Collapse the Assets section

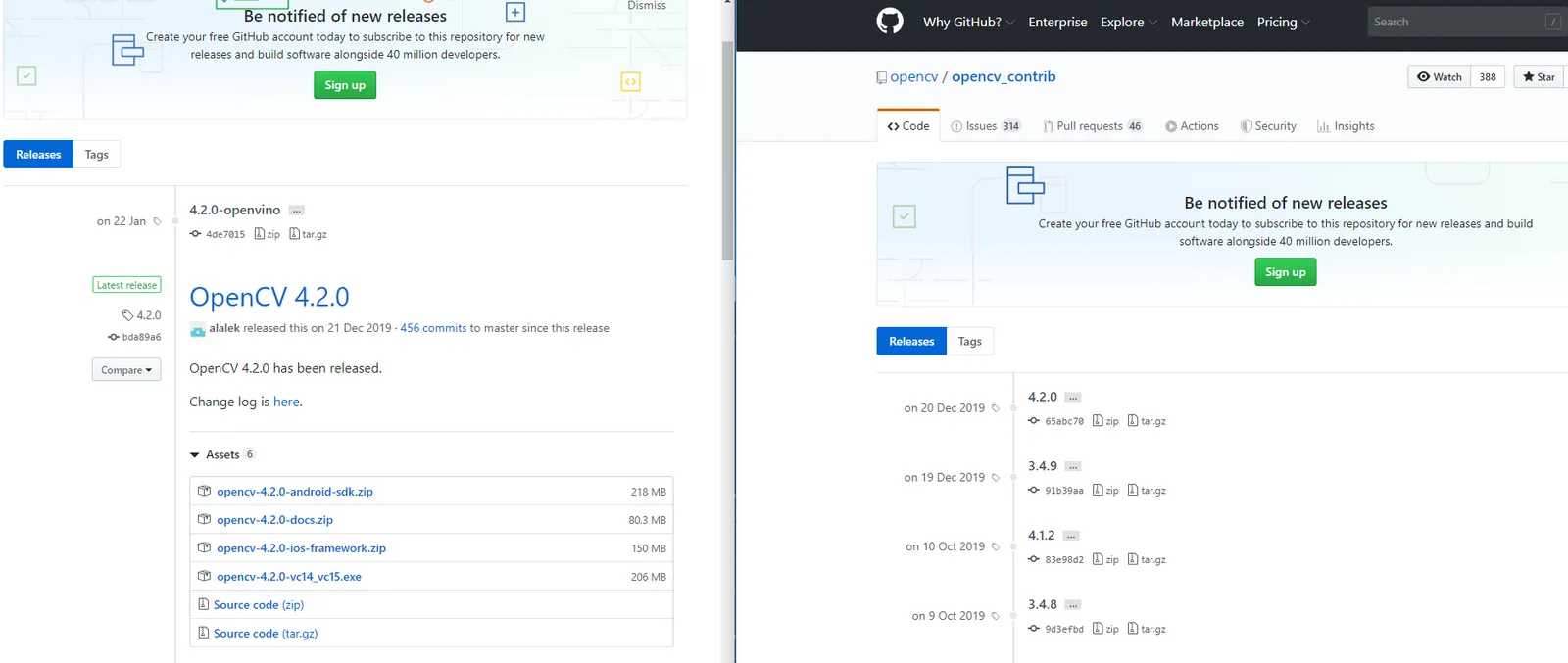[x=222, y=454]
